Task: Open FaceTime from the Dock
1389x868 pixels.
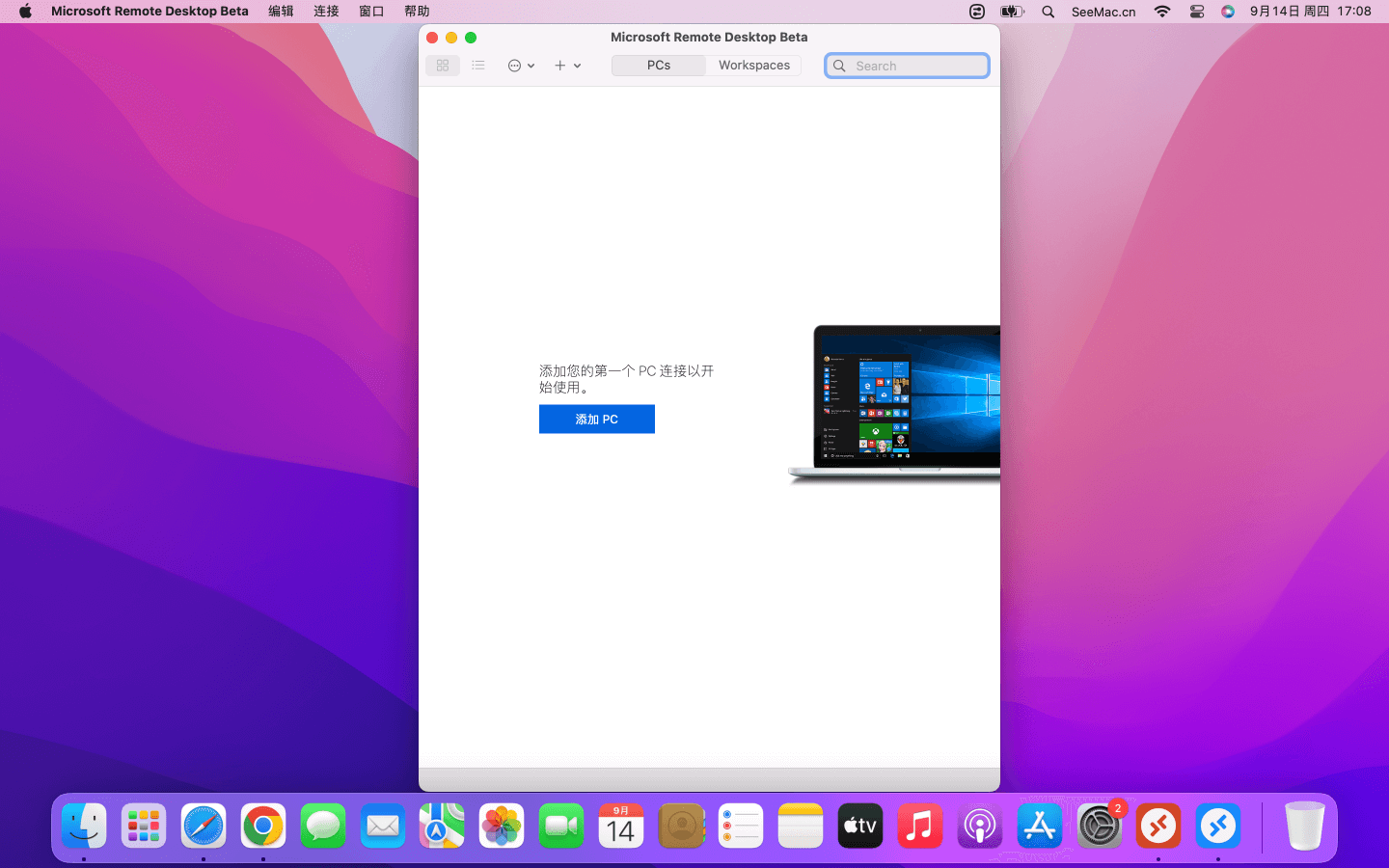Action: pos(561,827)
